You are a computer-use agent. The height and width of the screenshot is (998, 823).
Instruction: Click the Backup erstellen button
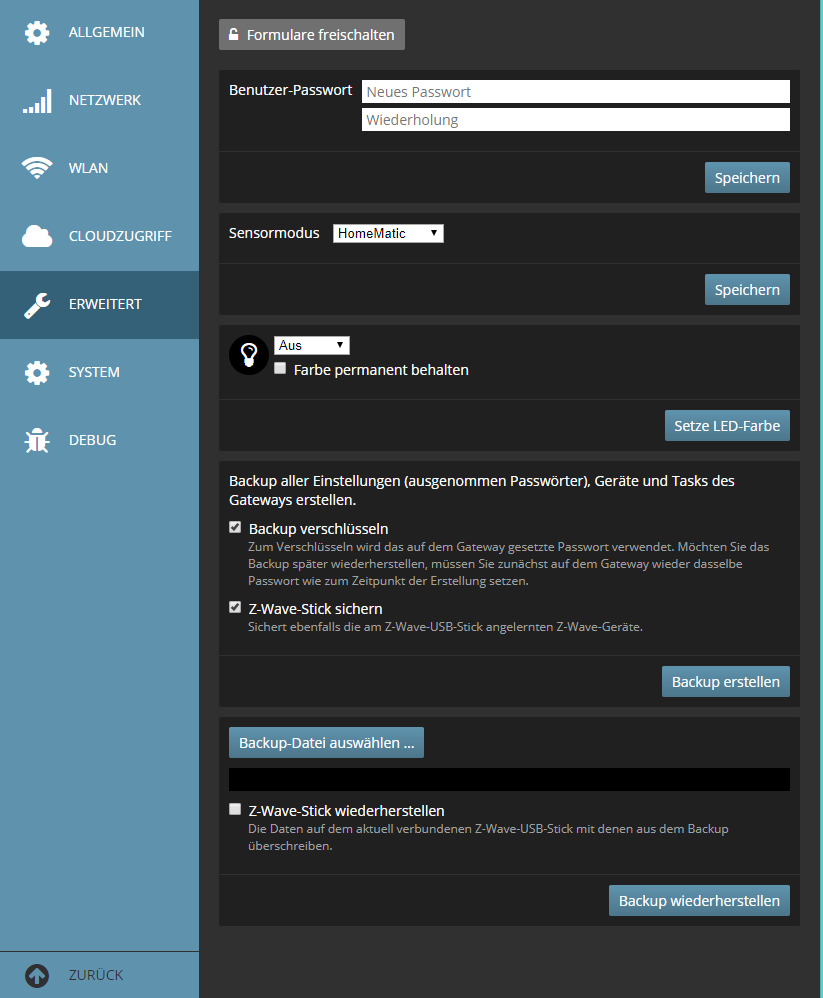725,682
